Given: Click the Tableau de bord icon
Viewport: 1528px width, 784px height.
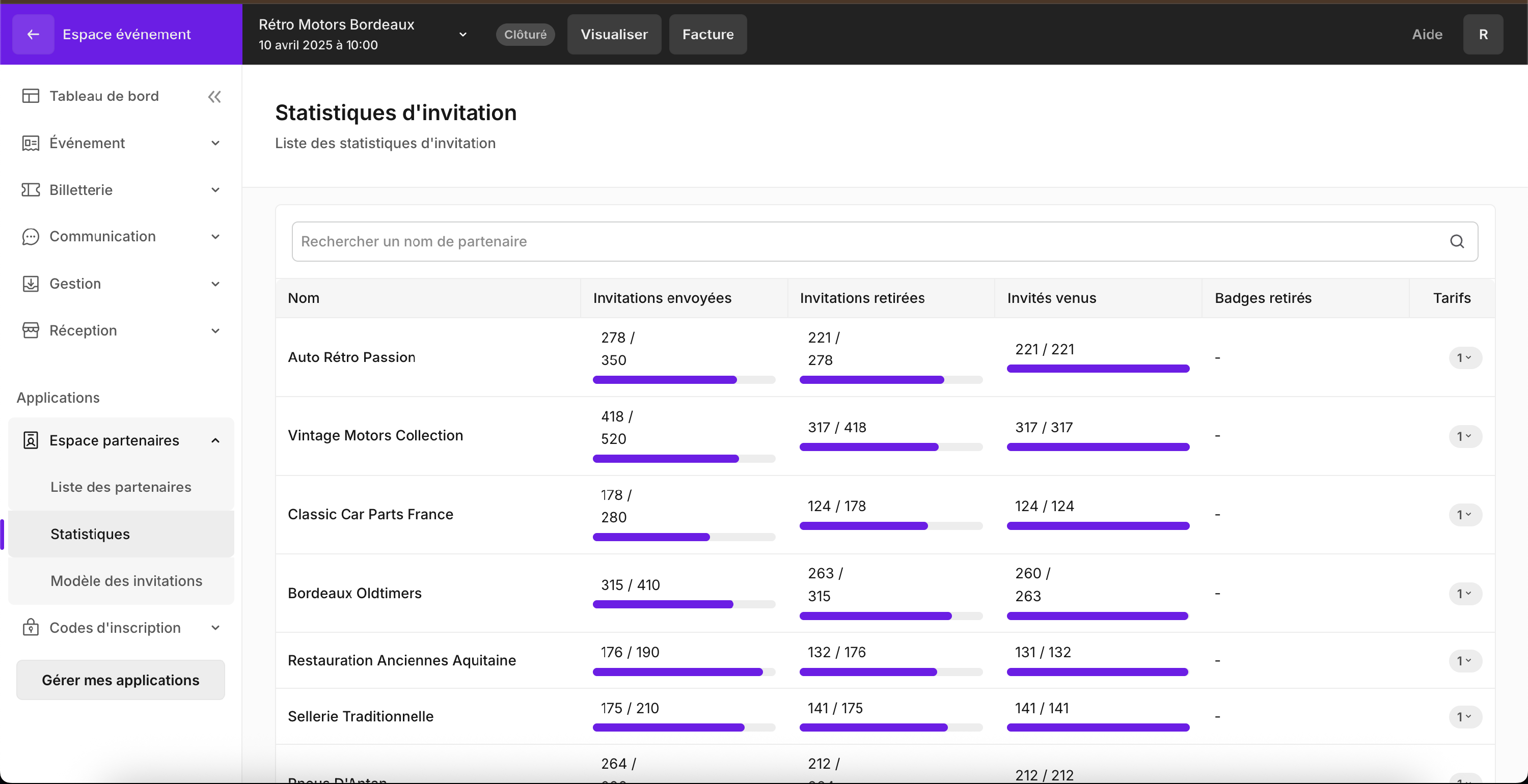Looking at the screenshot, I should coord(30,96).
